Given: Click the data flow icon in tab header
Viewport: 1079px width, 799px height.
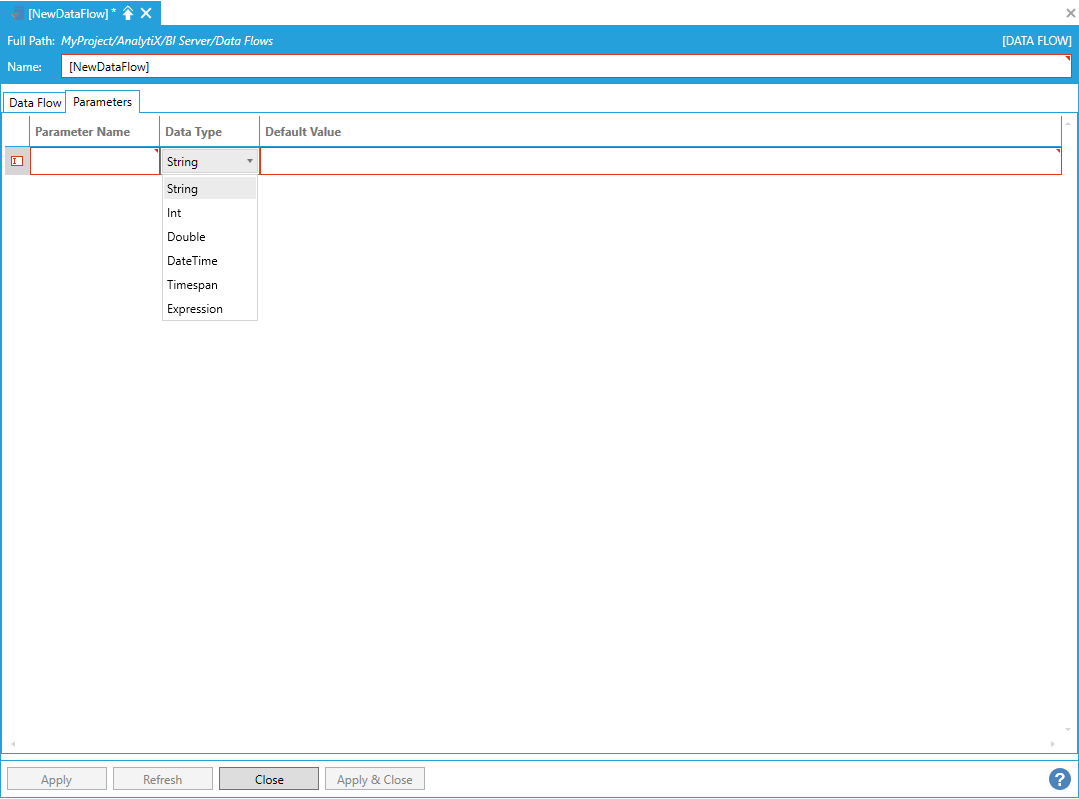Looking at the screenshot, I should (x=17, y=13).
